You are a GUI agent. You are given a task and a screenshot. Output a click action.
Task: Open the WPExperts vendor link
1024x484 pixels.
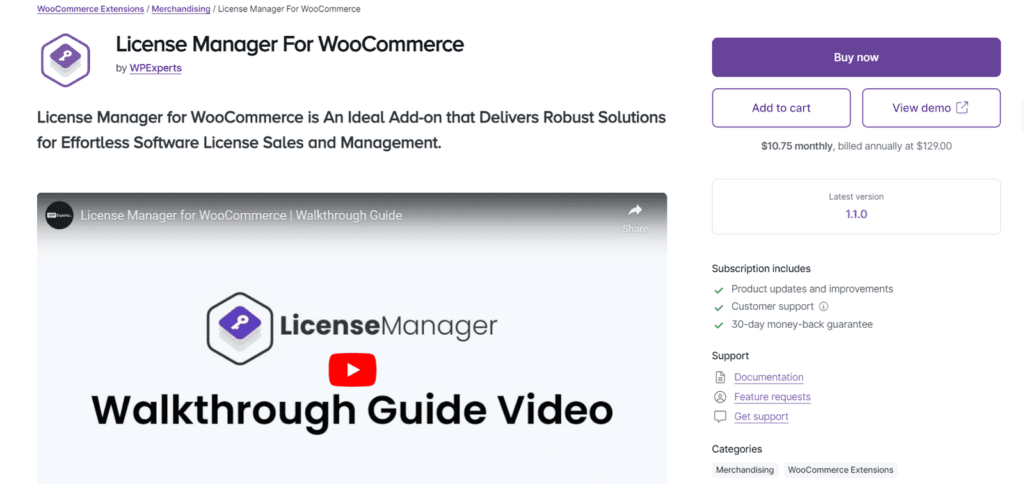coord(155,68)
